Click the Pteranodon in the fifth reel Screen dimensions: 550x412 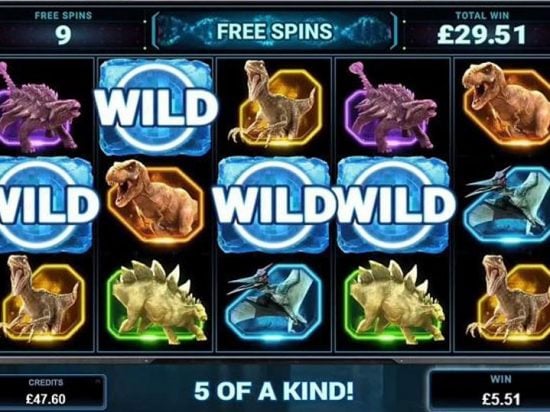[507, 204]
